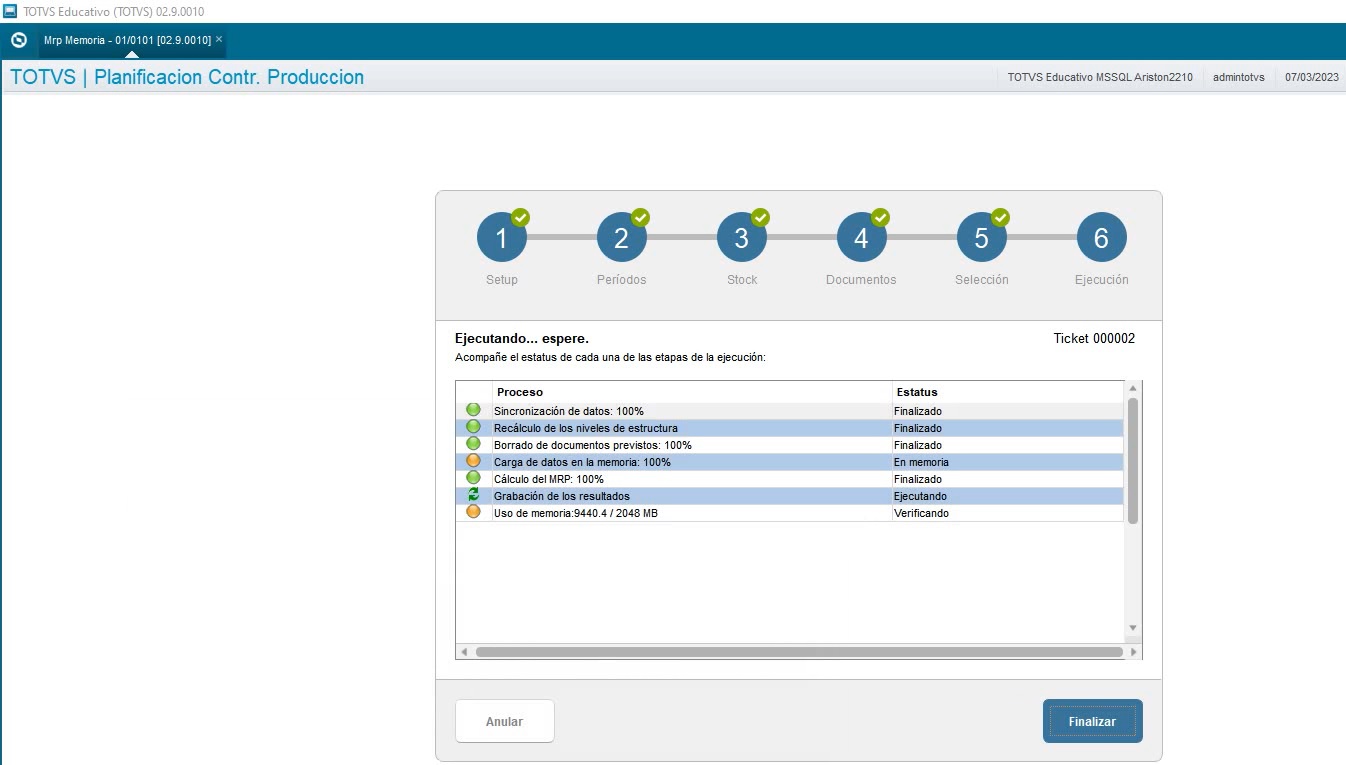Select row 'Carga de datos en la memoria: 100%'
This screenshot has width=1346, height=765.
790,462
